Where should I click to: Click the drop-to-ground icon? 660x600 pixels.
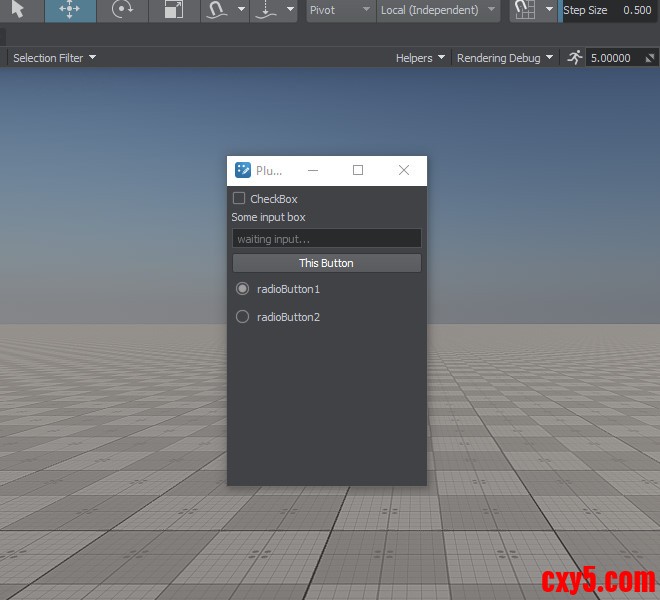pyautogui.click(x=266, y=10)
